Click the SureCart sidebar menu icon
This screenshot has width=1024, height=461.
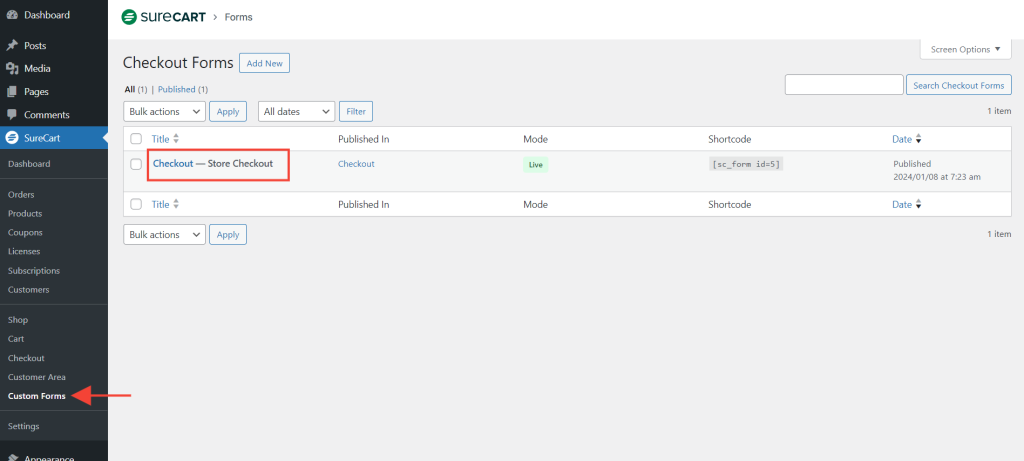tap(12, 138)
